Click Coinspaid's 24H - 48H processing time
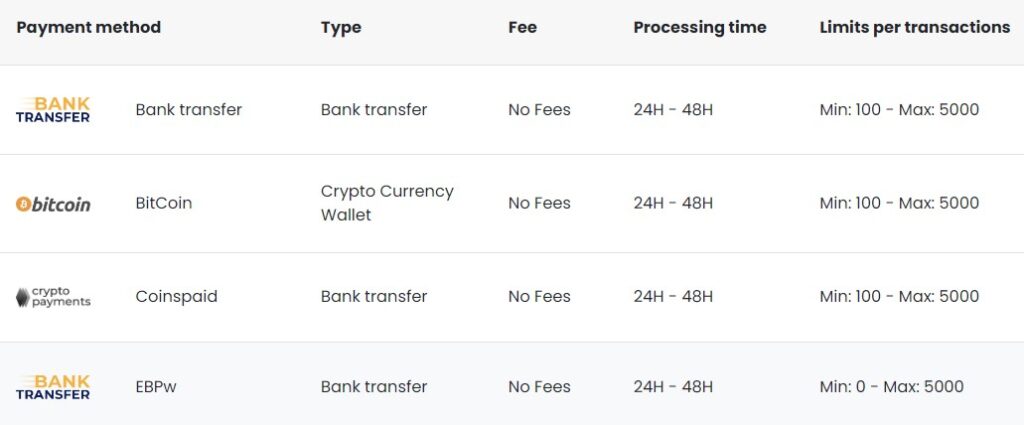 click(x=673, y=297)
